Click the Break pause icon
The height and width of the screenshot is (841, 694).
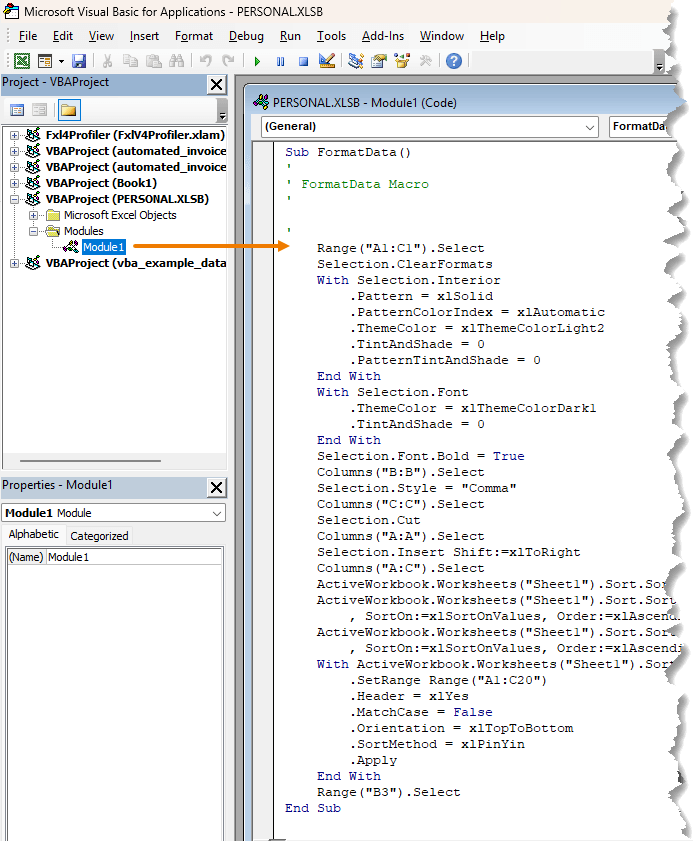280,62
